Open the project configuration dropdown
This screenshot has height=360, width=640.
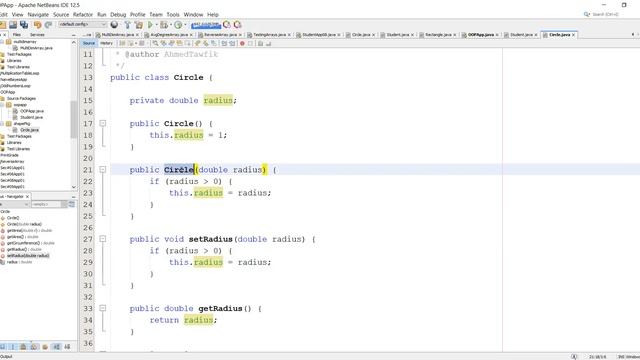pyautogui.click(x=82, y=24)
